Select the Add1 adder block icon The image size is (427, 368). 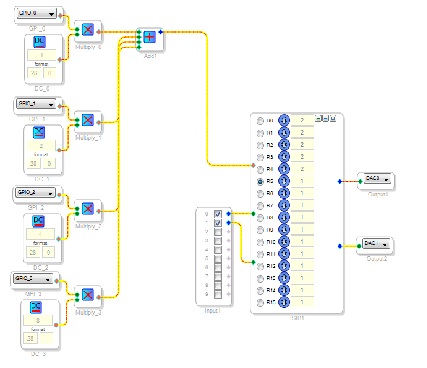150,36
